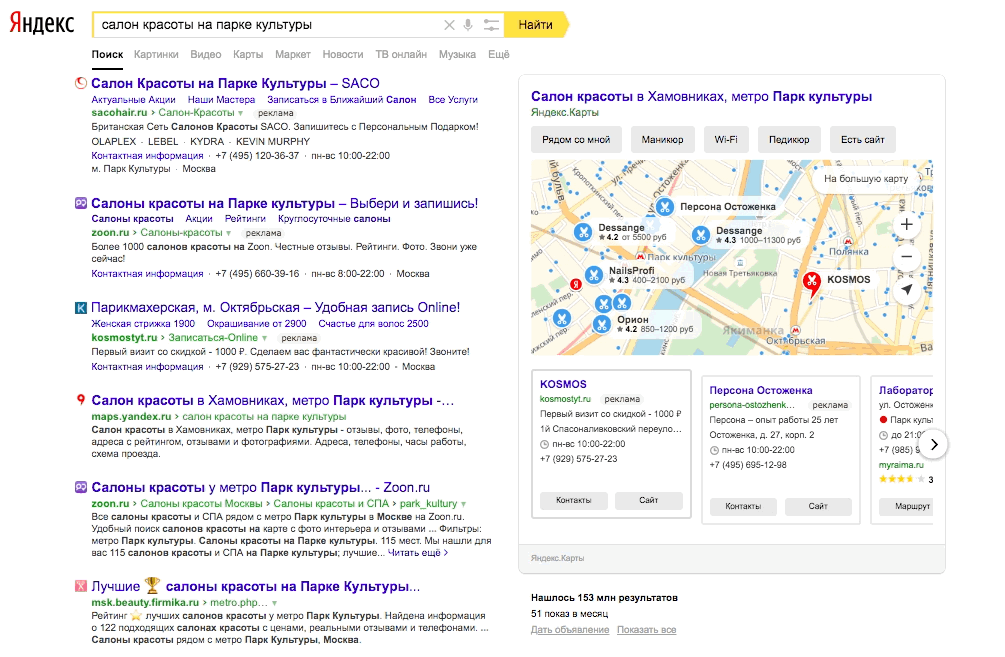
Task: Select NailsProfi map marker
Action: [x=594, y=275]
